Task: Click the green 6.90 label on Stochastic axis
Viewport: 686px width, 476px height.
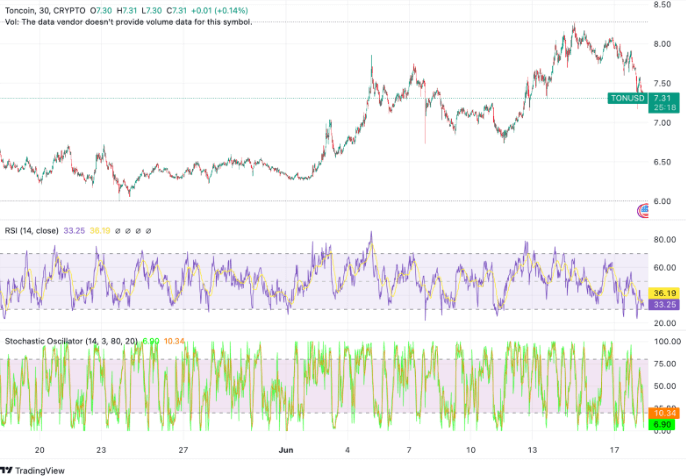Action: pyautogui.click(x=664, y=424)
